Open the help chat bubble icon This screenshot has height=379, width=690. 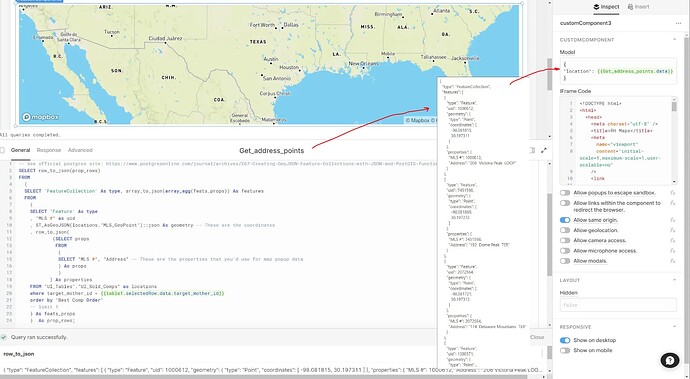point(670,360)
